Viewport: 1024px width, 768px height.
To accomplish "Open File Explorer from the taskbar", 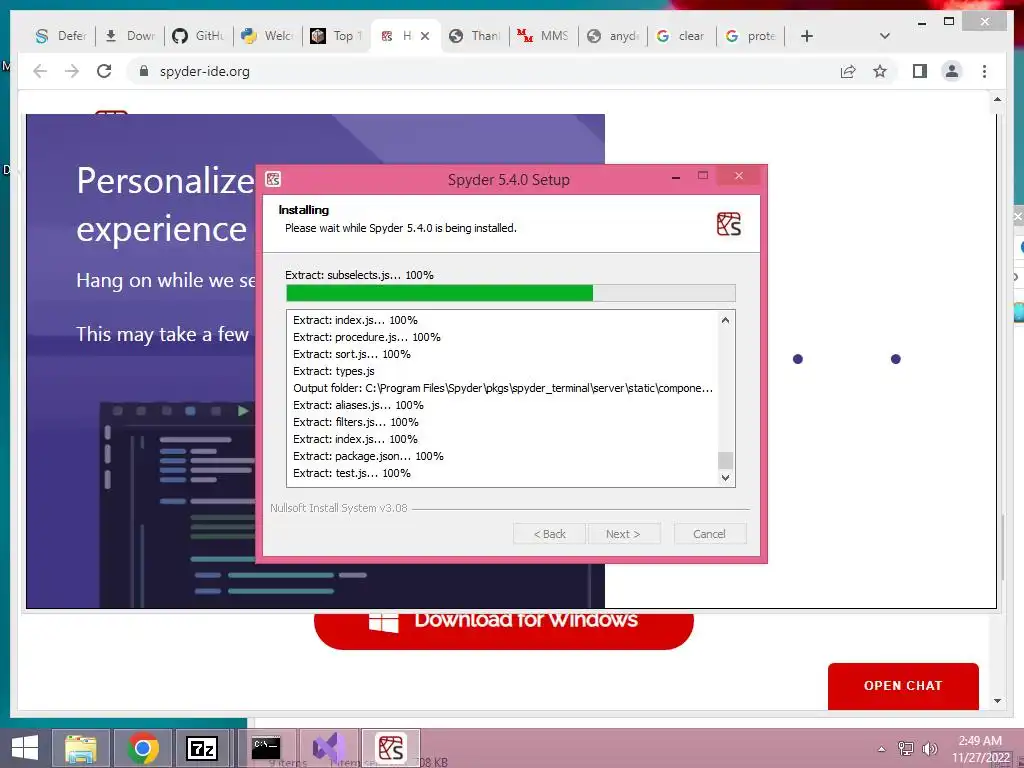I will tap(80, 748).
